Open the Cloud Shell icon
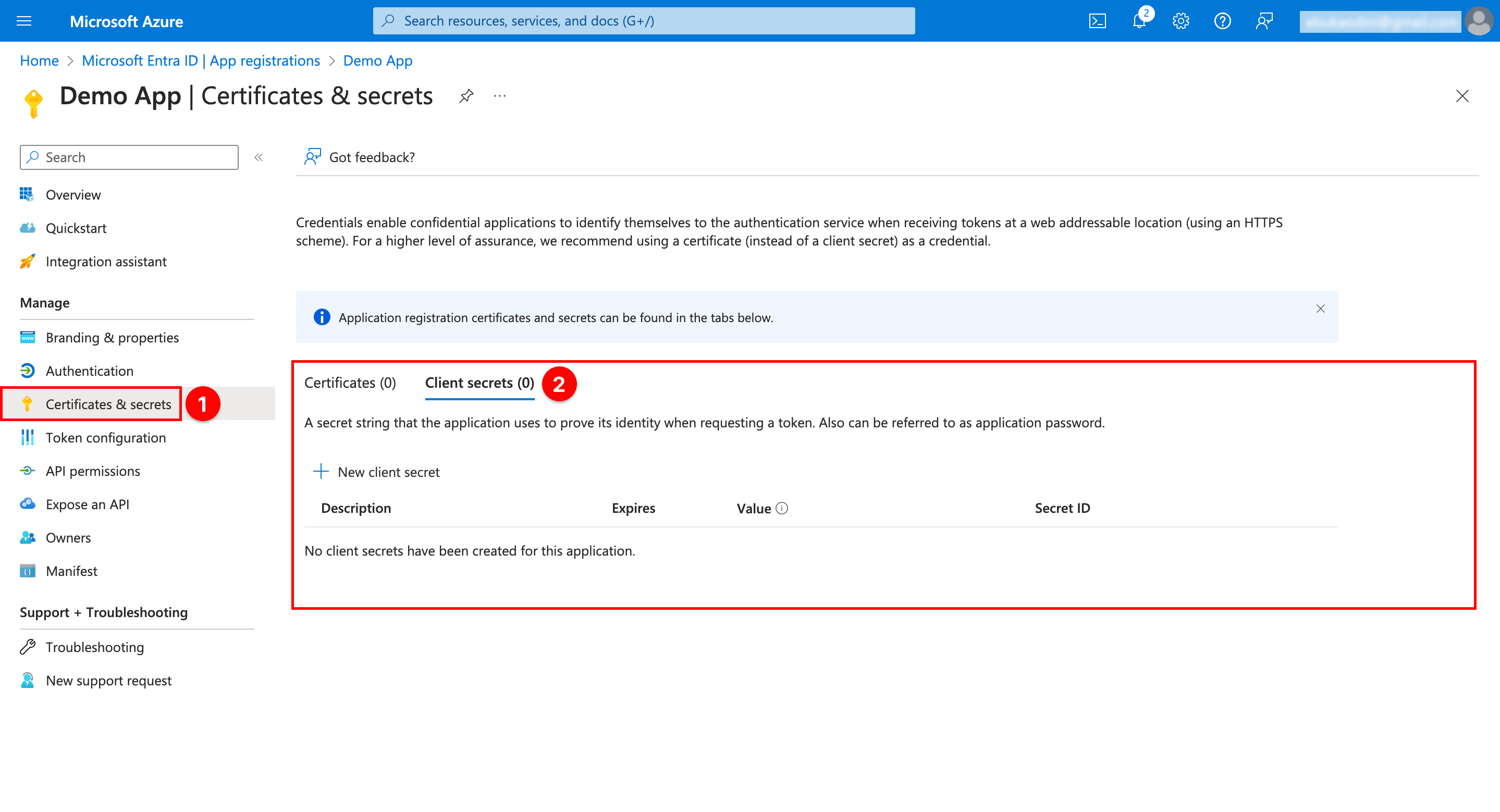Viewport: 1500px width, 812px height. [1097, 21]
